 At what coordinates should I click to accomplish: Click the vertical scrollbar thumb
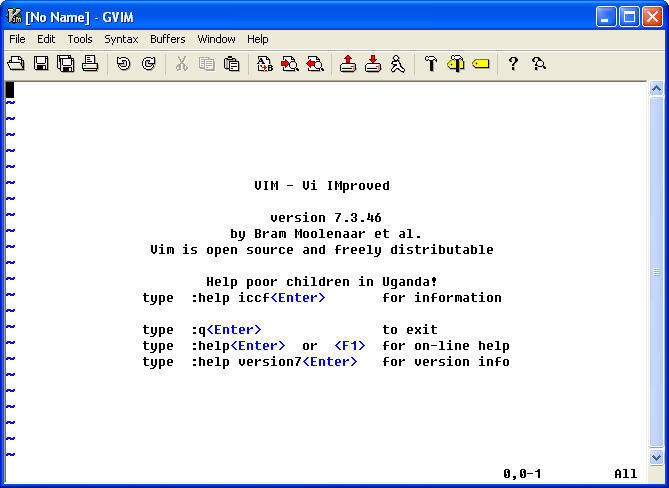pyautogui.click(x=656, y=272)
